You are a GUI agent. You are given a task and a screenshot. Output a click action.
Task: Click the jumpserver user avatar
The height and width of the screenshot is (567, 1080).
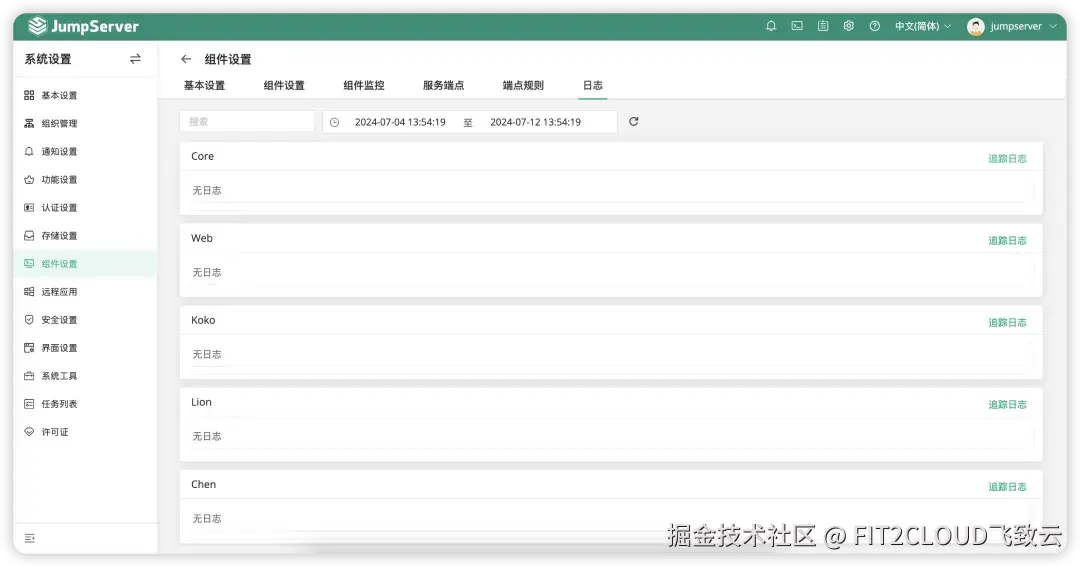pyautogui.click(x=975, y=26)
